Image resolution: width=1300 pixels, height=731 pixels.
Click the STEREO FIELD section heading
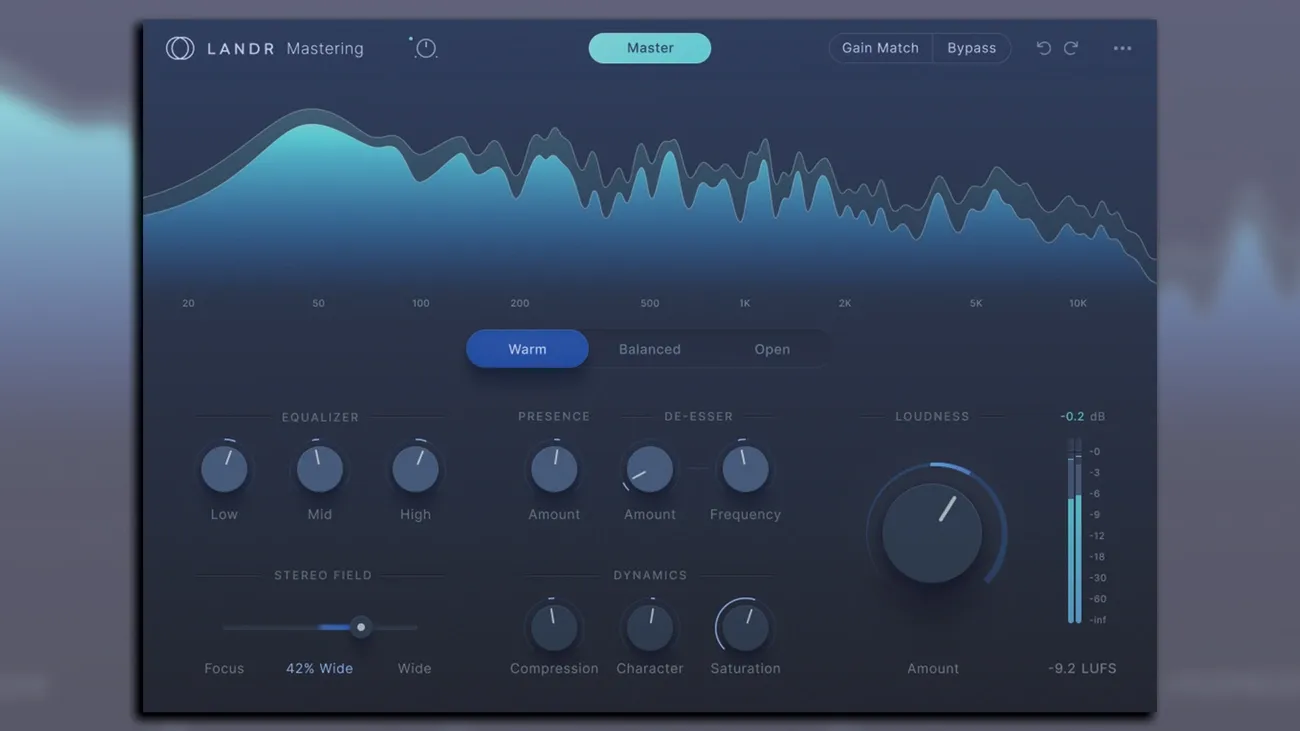[x=323, y=575]
